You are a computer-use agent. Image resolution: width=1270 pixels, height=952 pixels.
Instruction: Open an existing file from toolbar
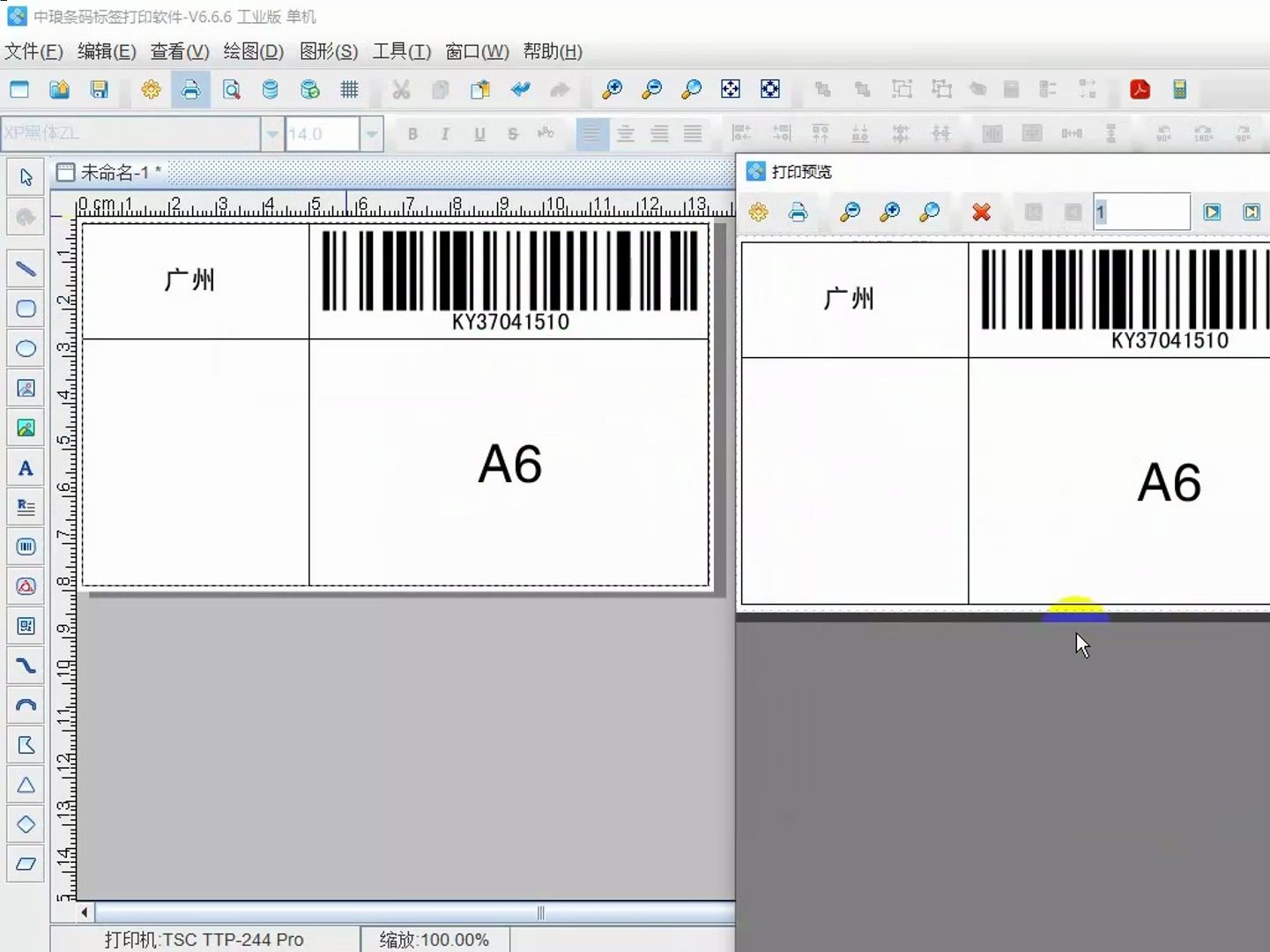[x=59, y=89]
